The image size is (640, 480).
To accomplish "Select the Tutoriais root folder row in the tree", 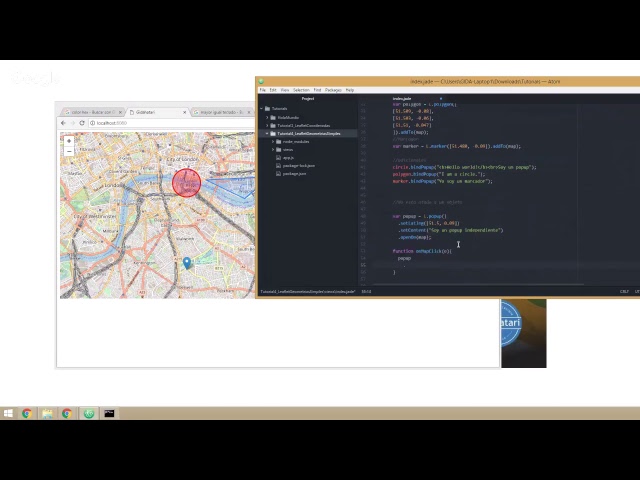I will 308,109.
